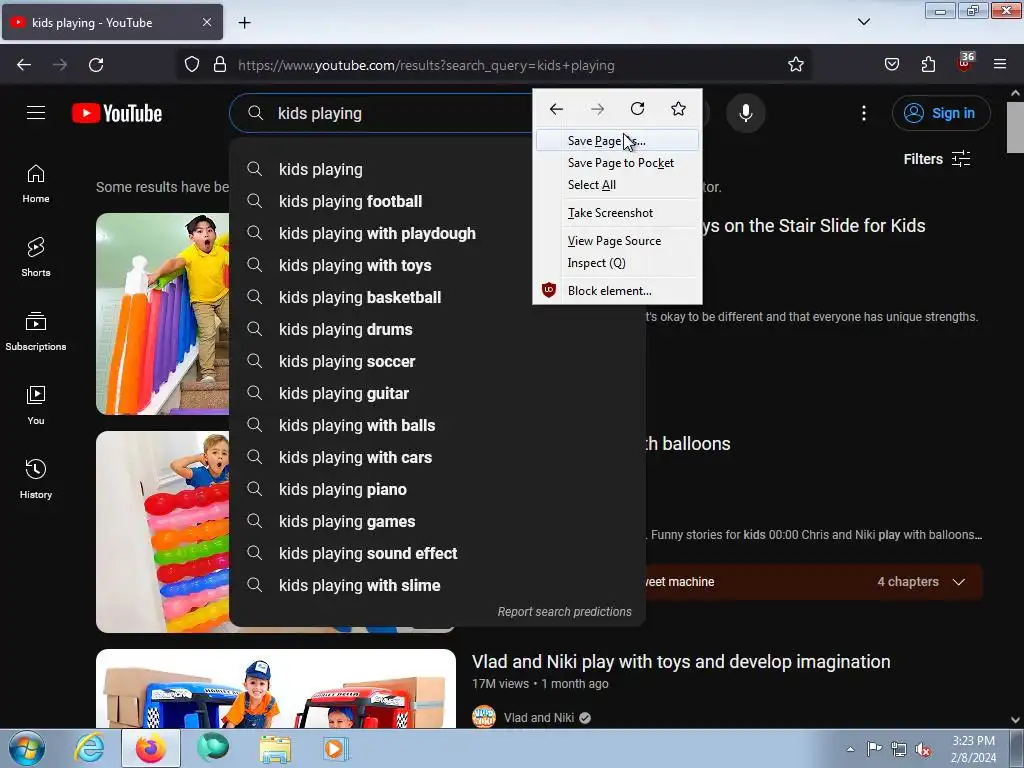Image resolution: width=1024 pixels, height=768 pixels.
Task: Choose Select All in context menu
Action: 617,185
